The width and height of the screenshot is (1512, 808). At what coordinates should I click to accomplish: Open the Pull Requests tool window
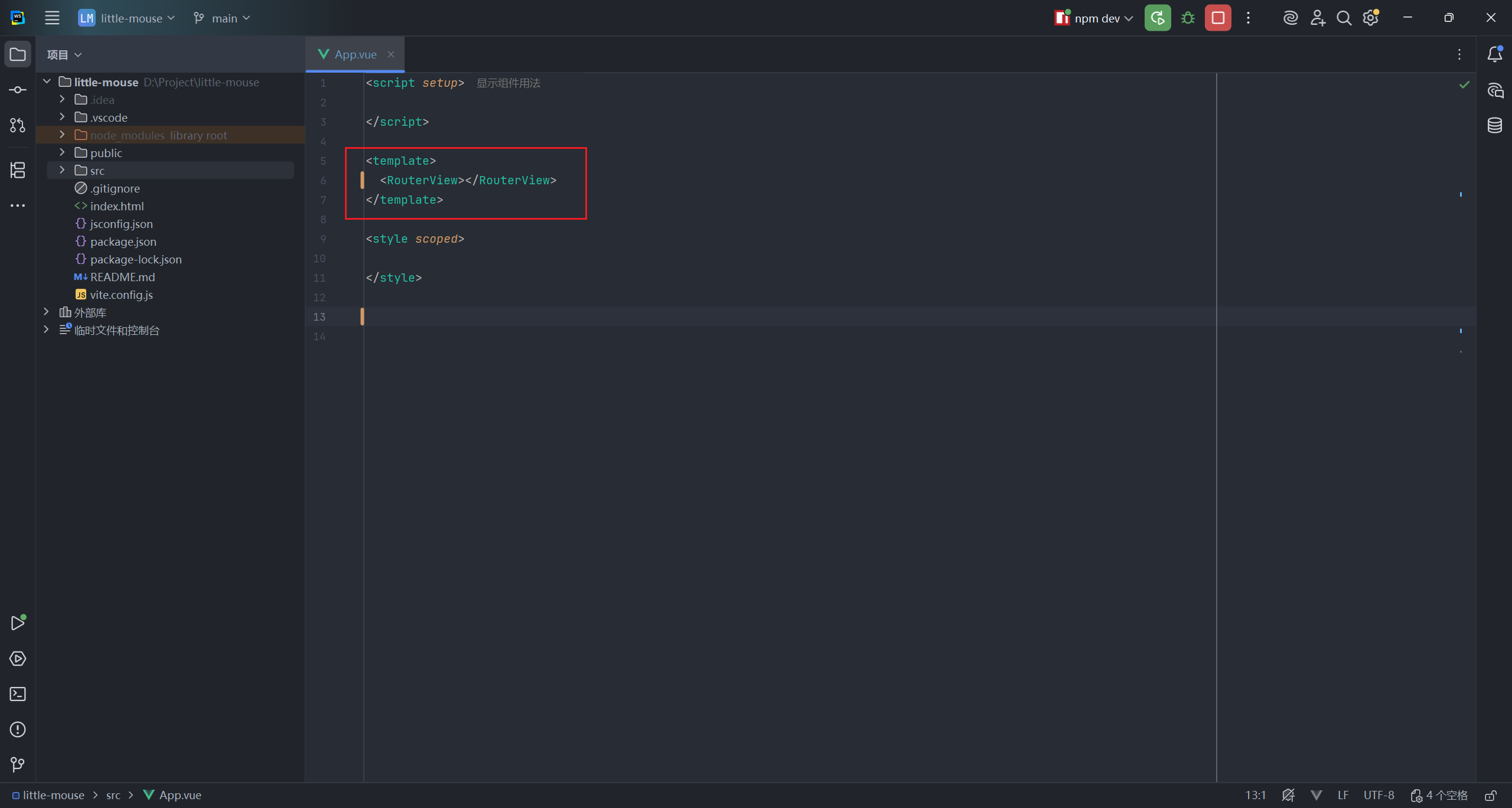pyautogui.click(x=18, y=125)
